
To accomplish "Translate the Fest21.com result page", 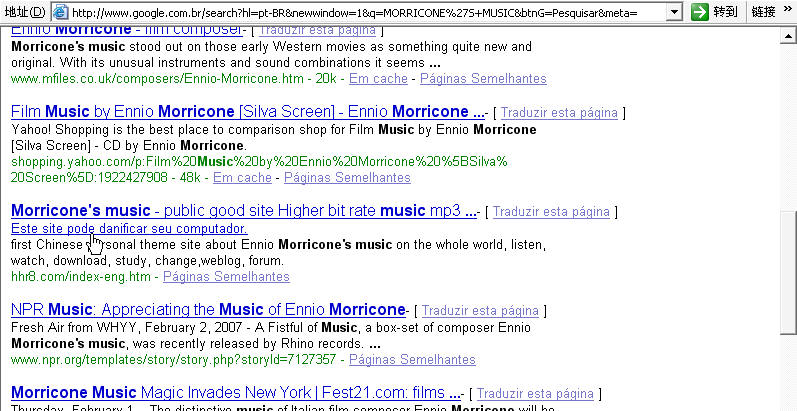I will coord(535,394).
